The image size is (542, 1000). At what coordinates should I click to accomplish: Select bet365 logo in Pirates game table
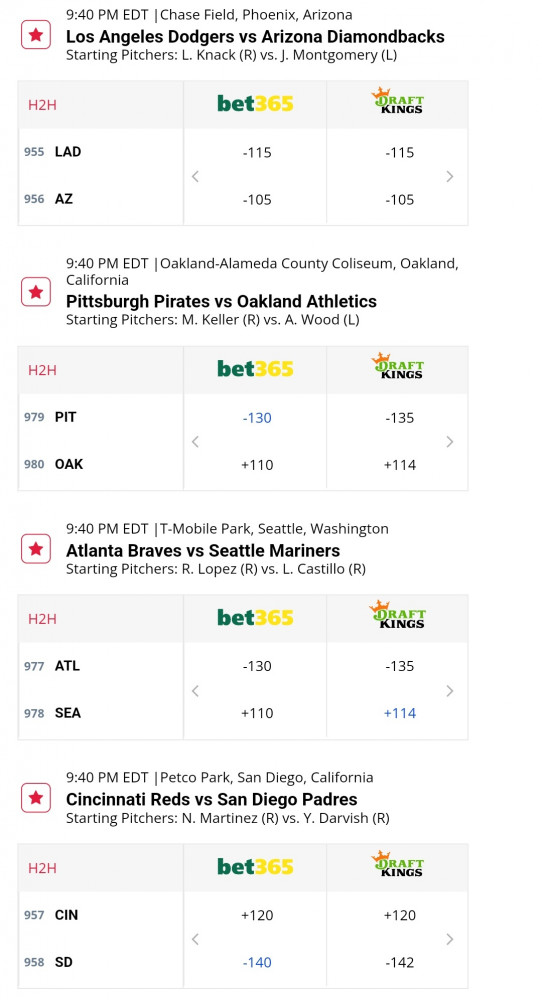point(255,369)
